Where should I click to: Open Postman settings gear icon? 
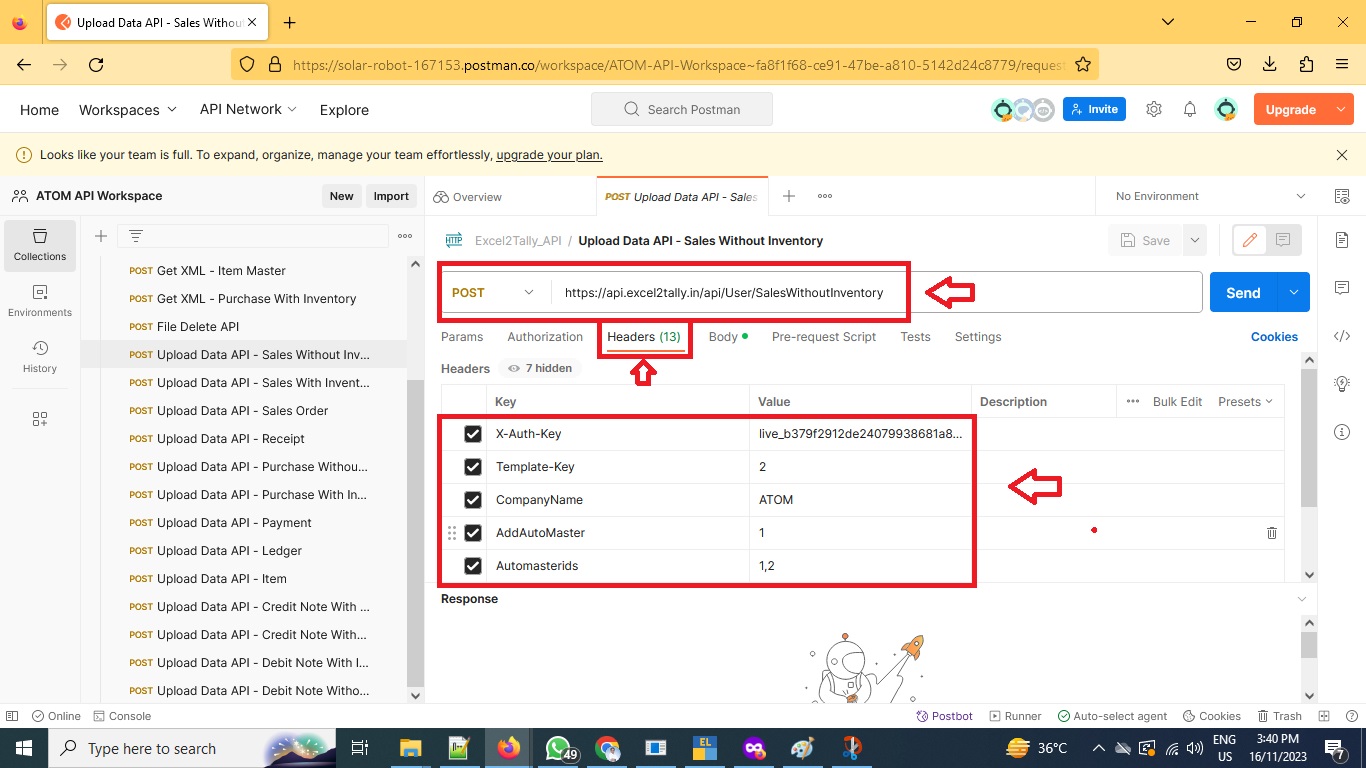click(1154, 109)
